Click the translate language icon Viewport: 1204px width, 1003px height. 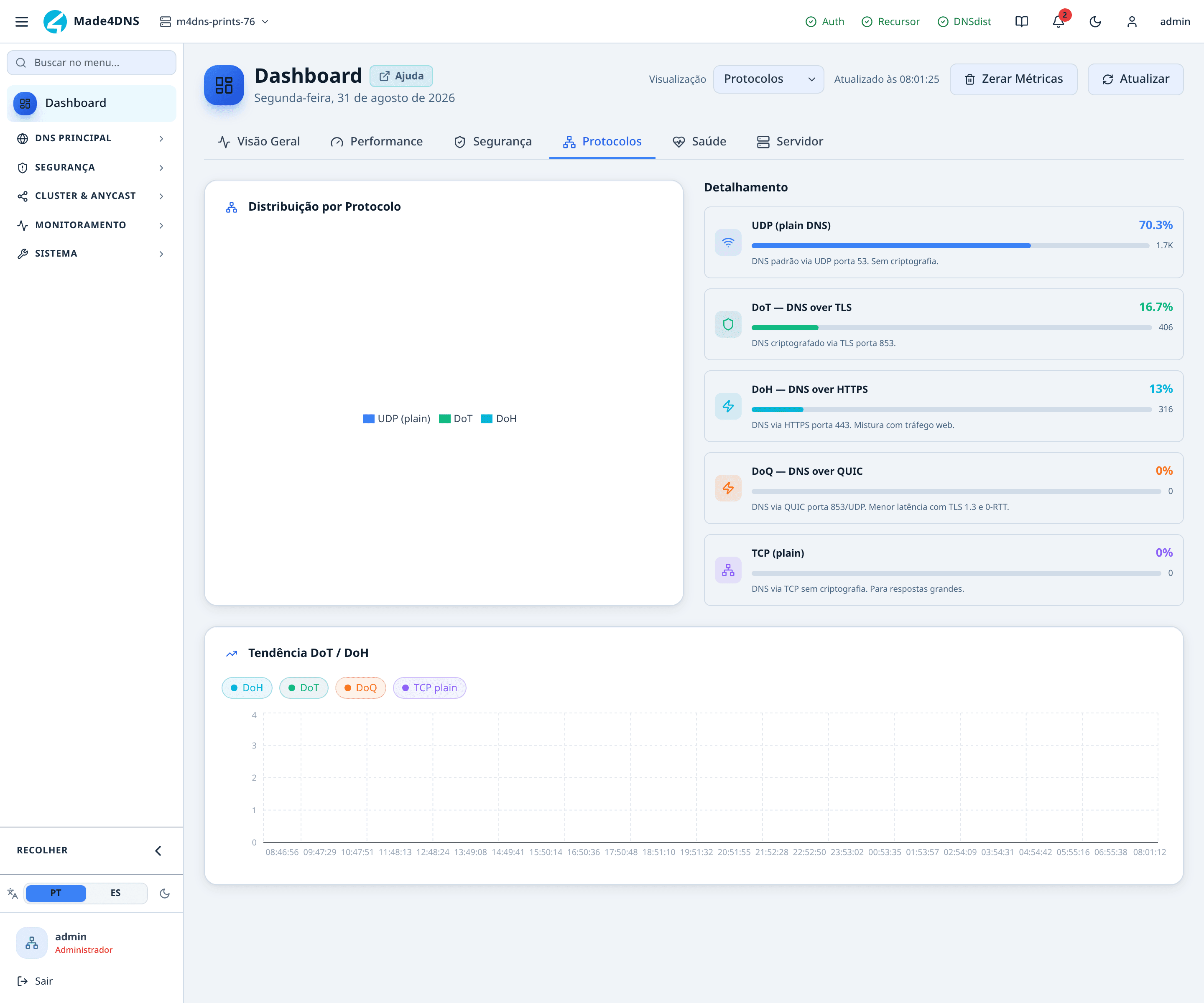coord(13,894)
